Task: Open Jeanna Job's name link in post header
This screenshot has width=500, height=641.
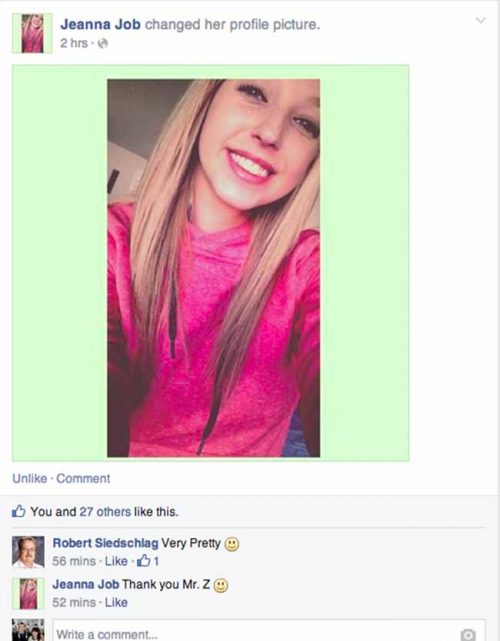Action: tap(101, 25)
